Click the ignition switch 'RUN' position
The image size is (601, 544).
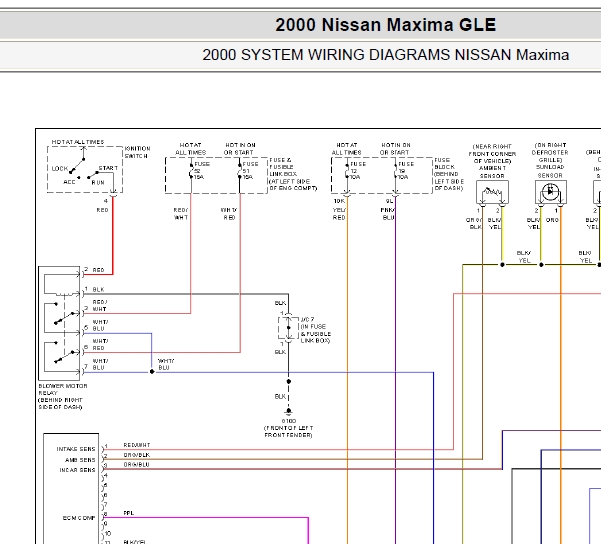pyautogui.click(x=98, y=182)
